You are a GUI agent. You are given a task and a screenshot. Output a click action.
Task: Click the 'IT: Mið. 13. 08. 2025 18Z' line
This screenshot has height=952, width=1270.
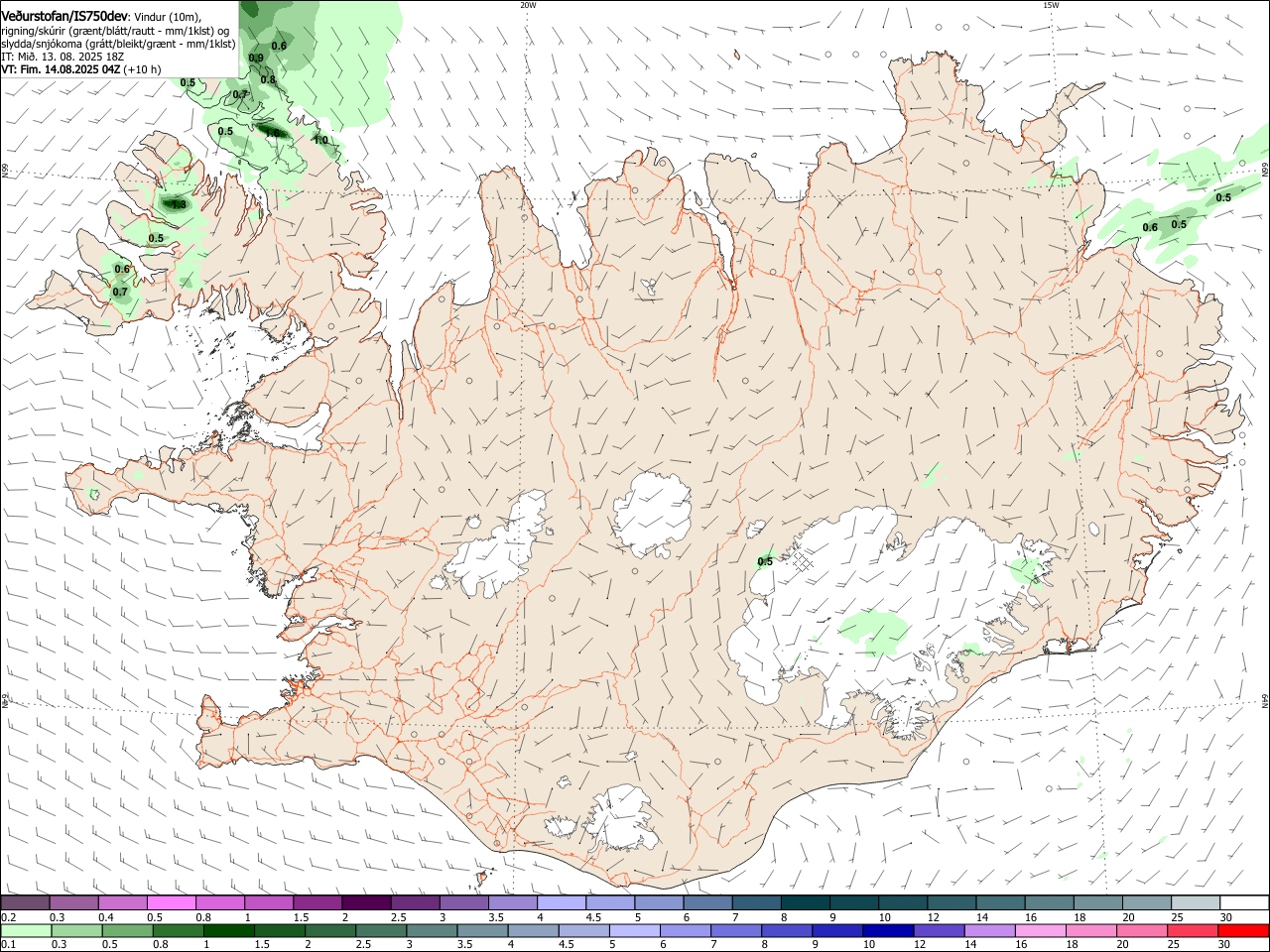tap(62, 57)
